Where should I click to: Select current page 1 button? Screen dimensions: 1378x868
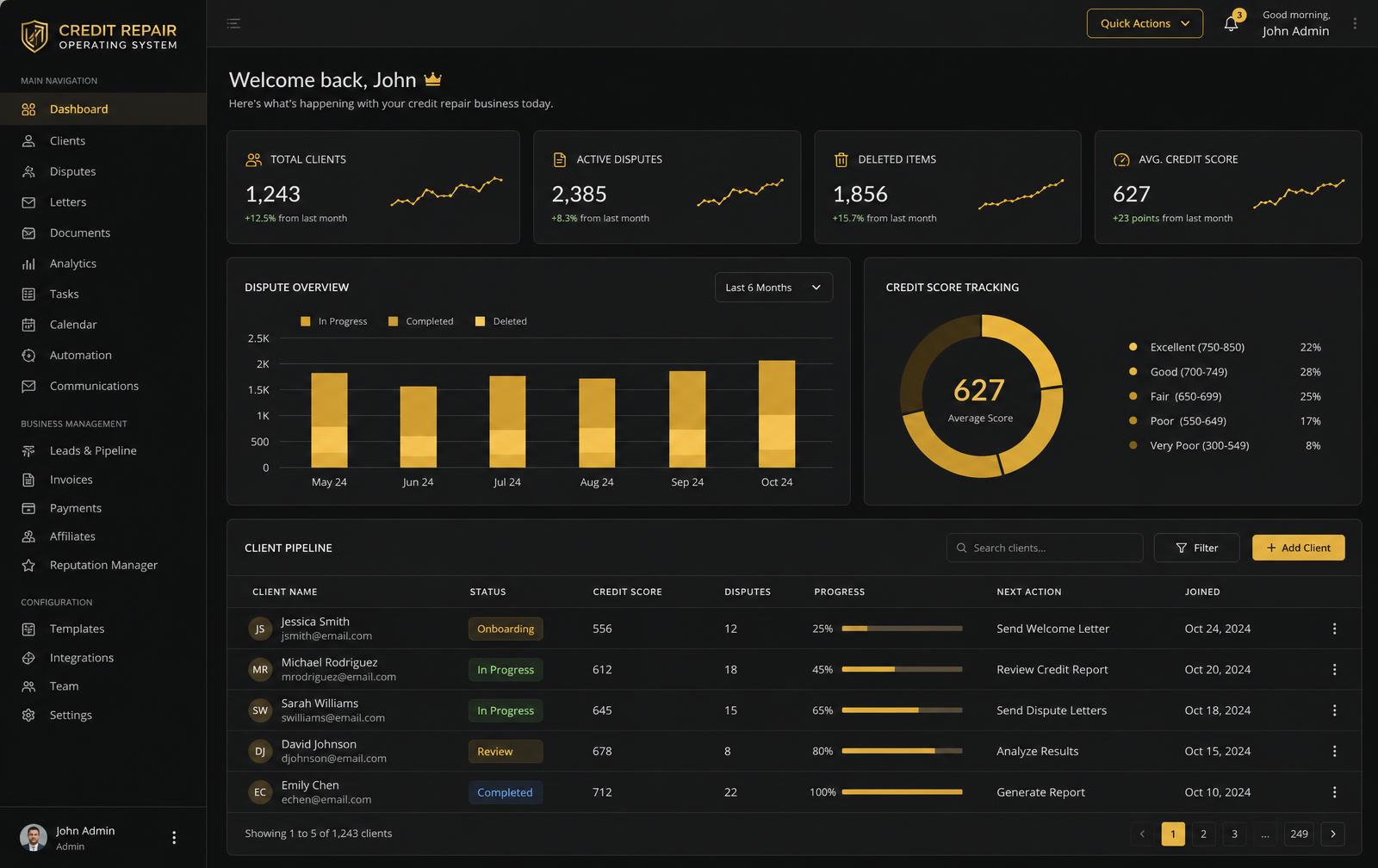[1173, 834]
